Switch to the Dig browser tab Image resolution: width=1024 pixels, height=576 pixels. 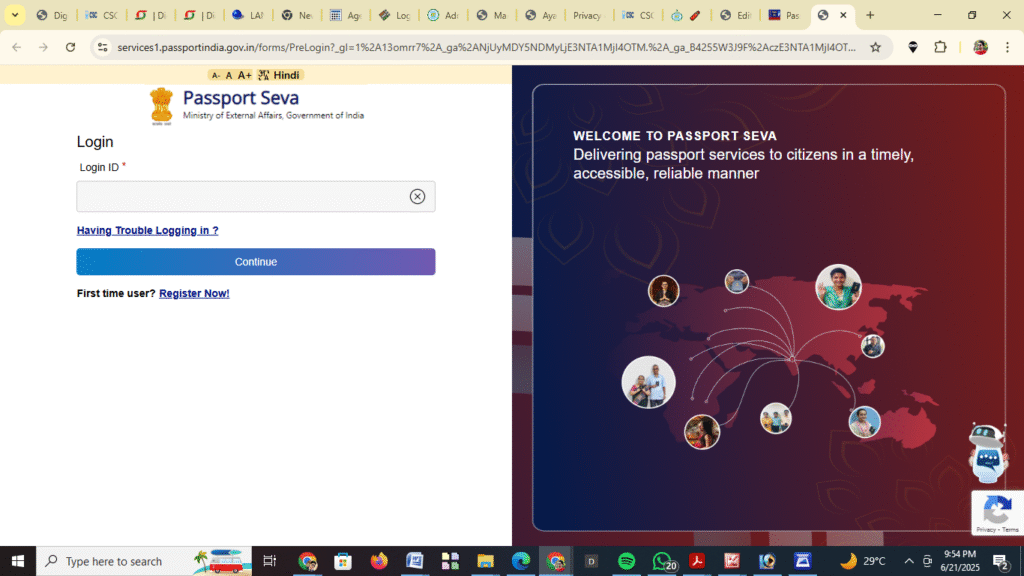pyautogui.click(x=52, y=15)
